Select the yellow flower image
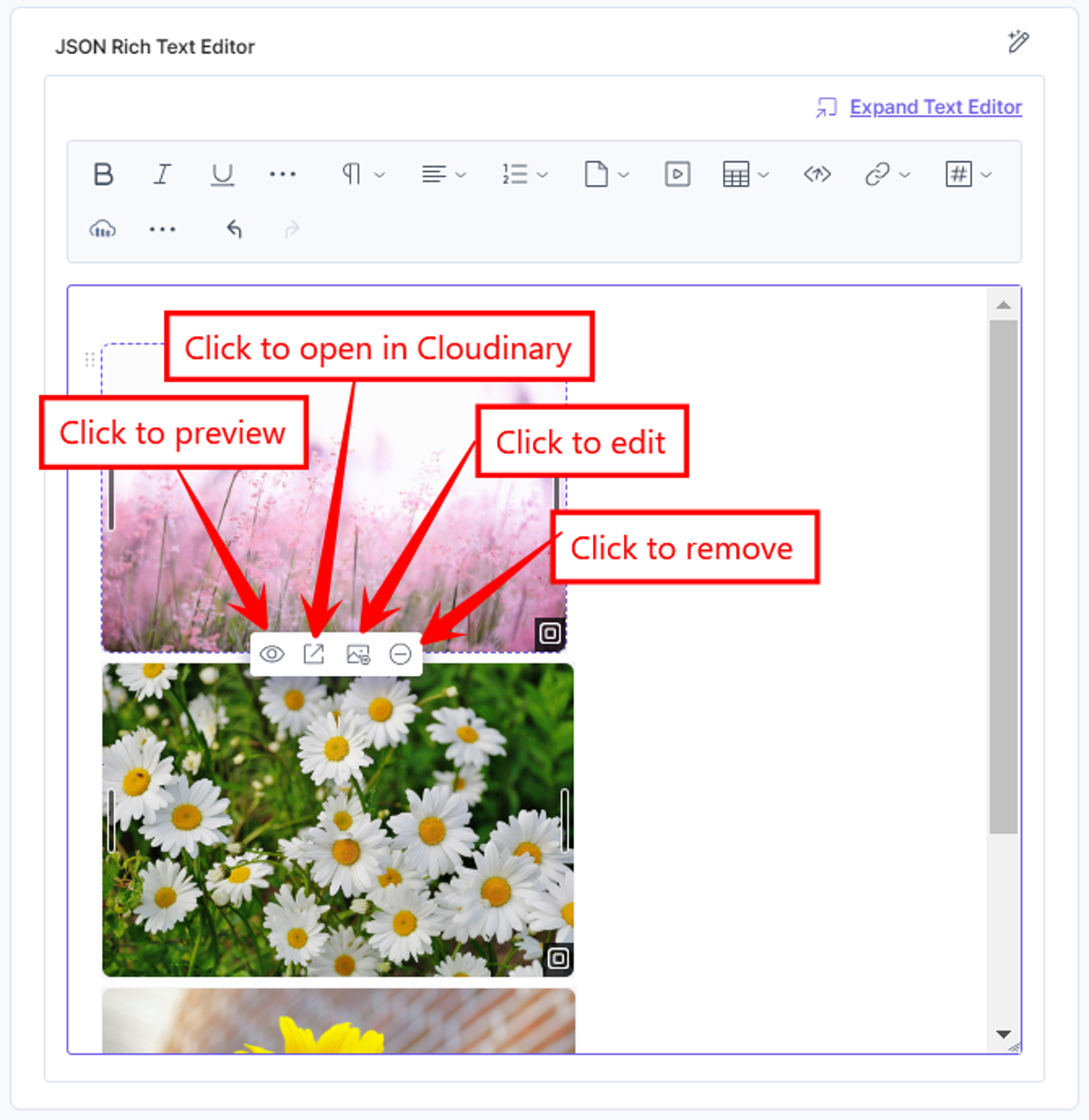Screen dimensions: 1089x1120 (339, 1021)
